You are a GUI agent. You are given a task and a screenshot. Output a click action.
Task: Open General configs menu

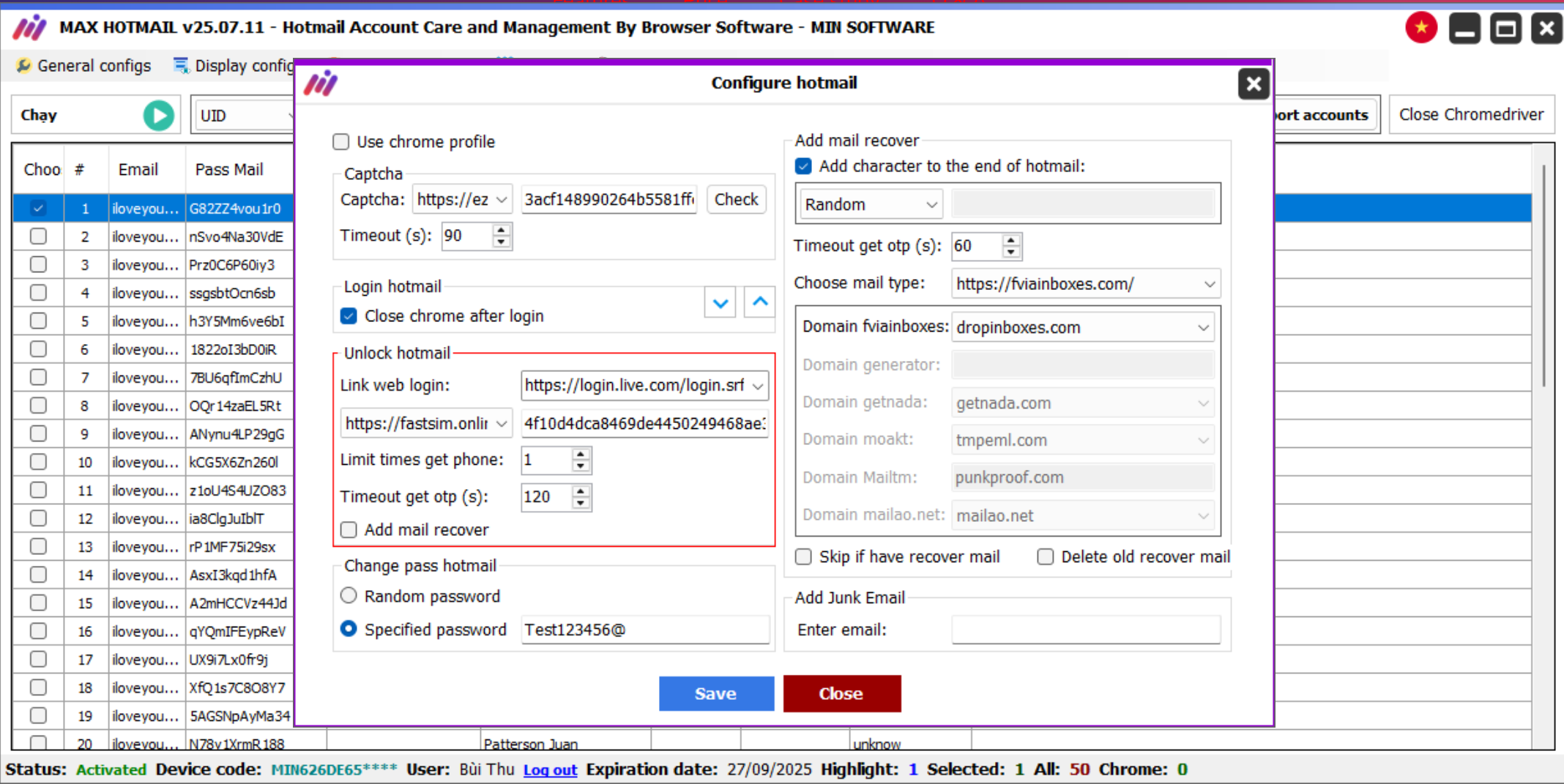point(84,66)
